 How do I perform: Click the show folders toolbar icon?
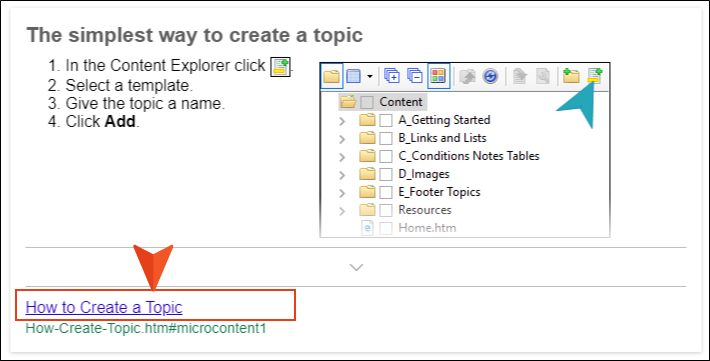pos(331,76)
